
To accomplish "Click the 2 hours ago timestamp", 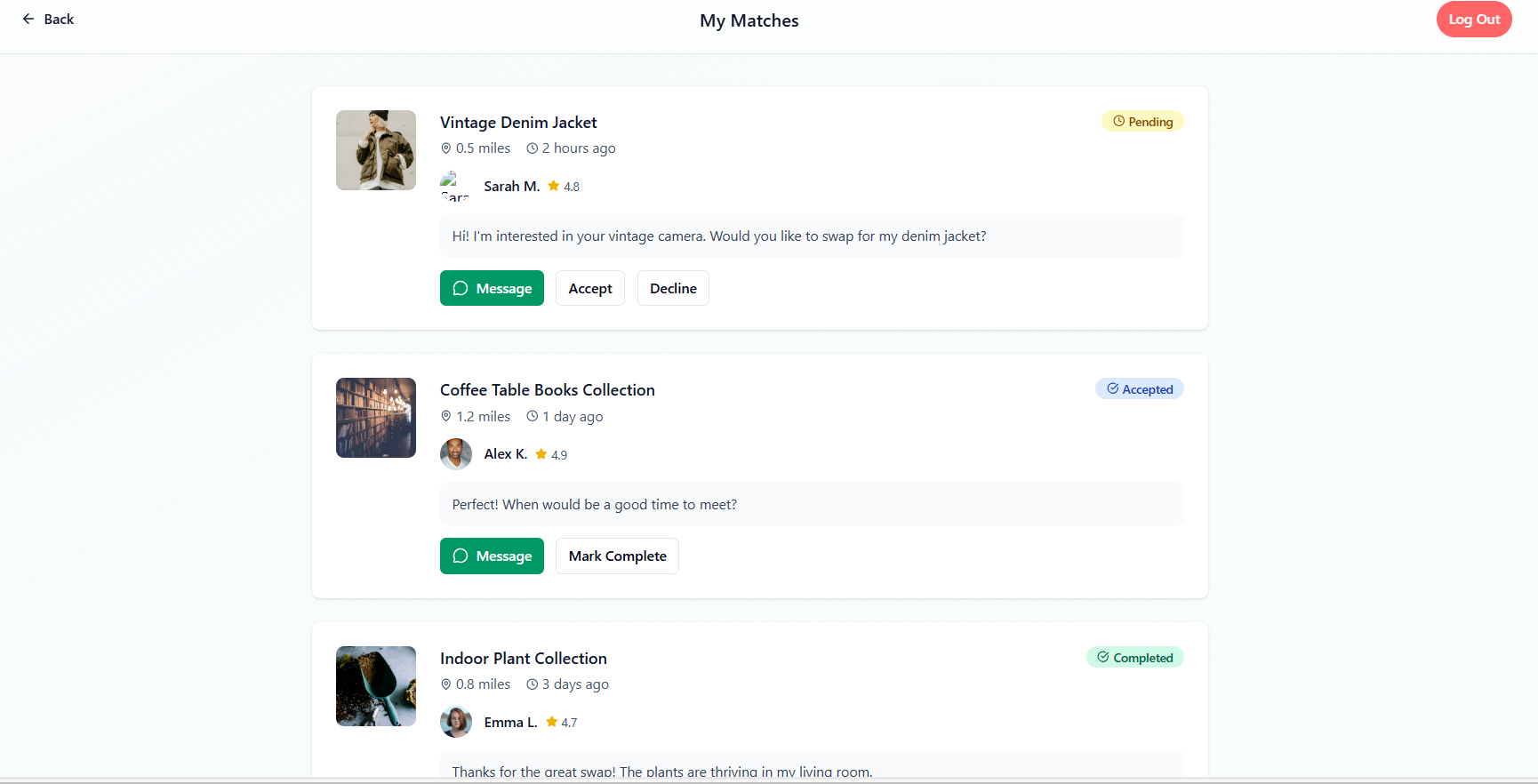I will (579, 148).
